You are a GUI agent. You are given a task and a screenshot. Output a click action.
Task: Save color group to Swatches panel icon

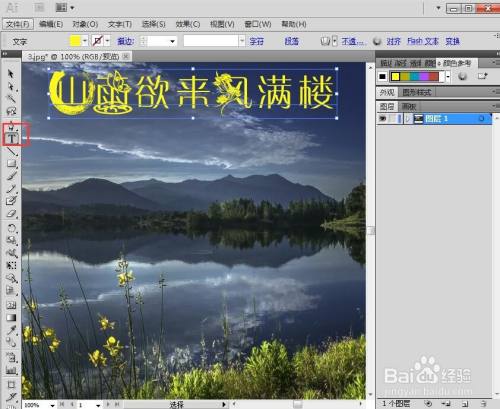click(x=482, y=76)
